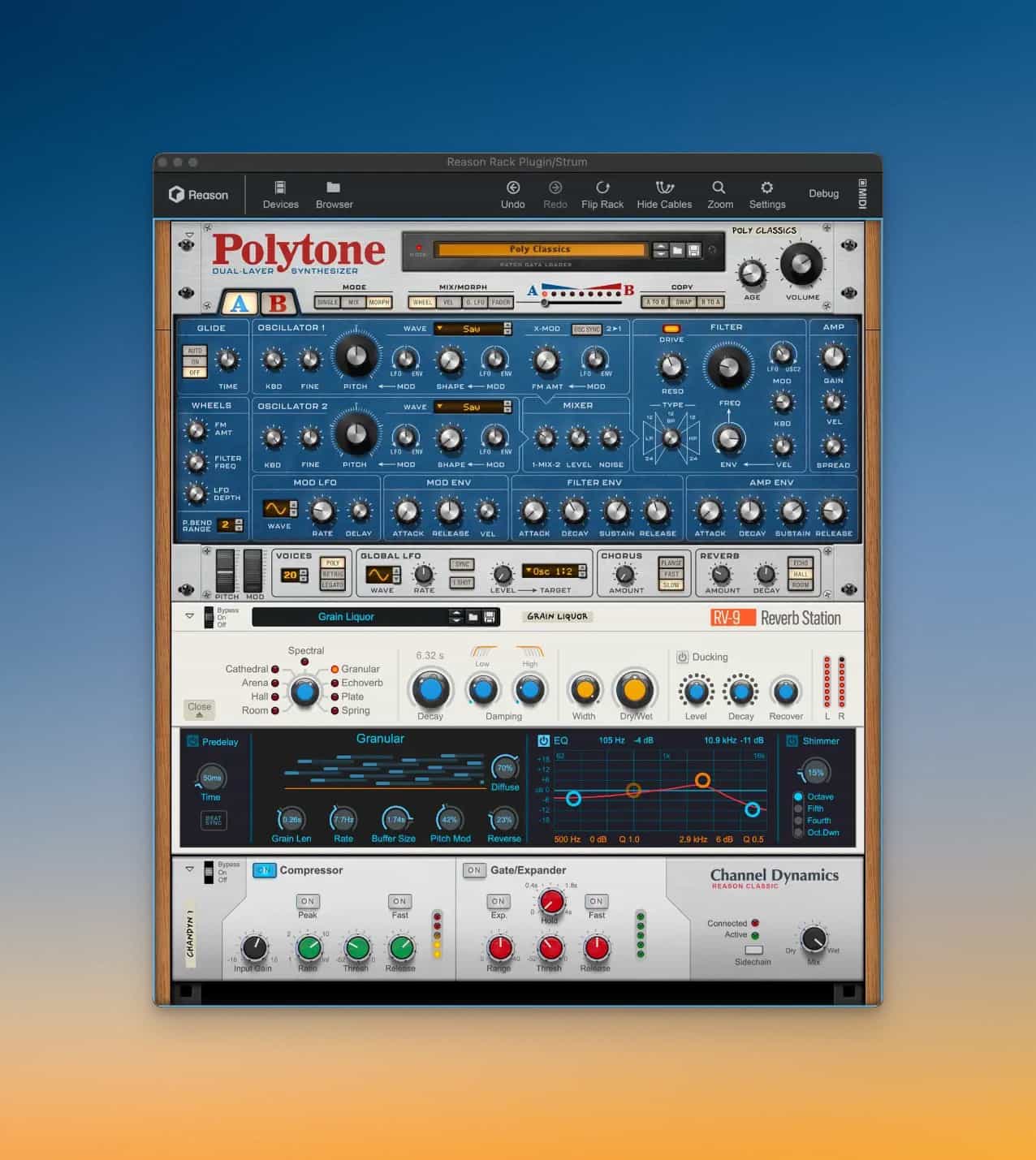
Task: Set Mode to Single
Action: click(x=327, y=302)
